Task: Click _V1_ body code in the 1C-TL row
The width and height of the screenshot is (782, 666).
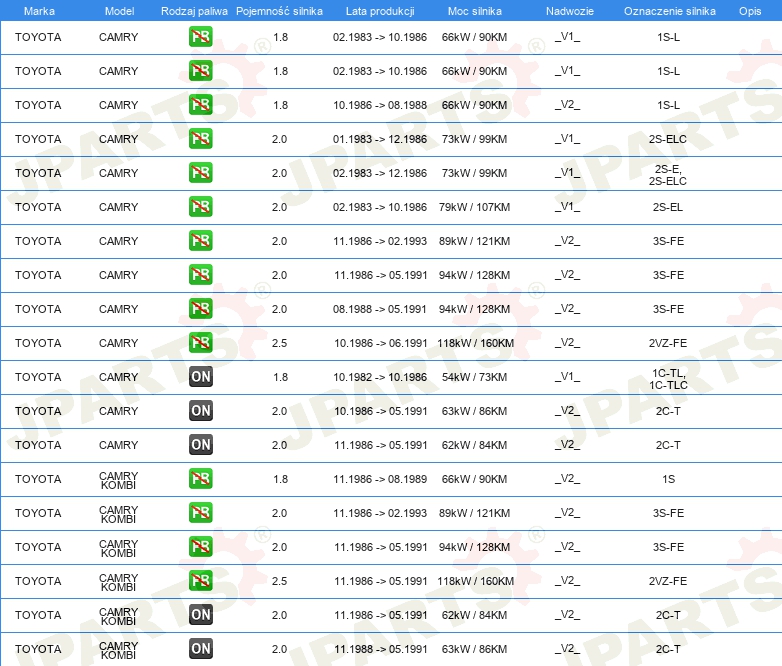Action: pos(568,377)
